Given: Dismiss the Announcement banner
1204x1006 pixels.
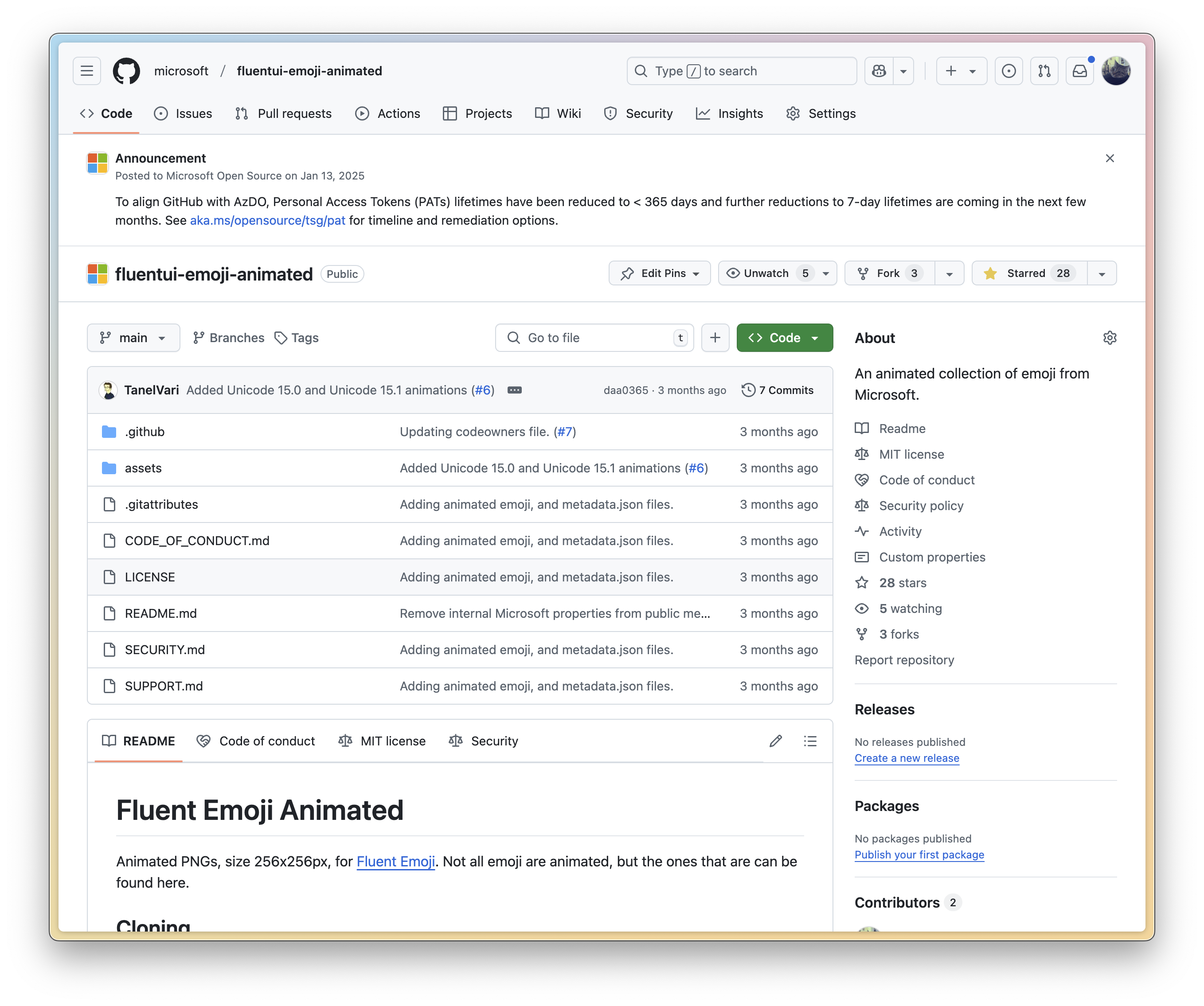Looking at the screenshot, I should [1110, 158].
